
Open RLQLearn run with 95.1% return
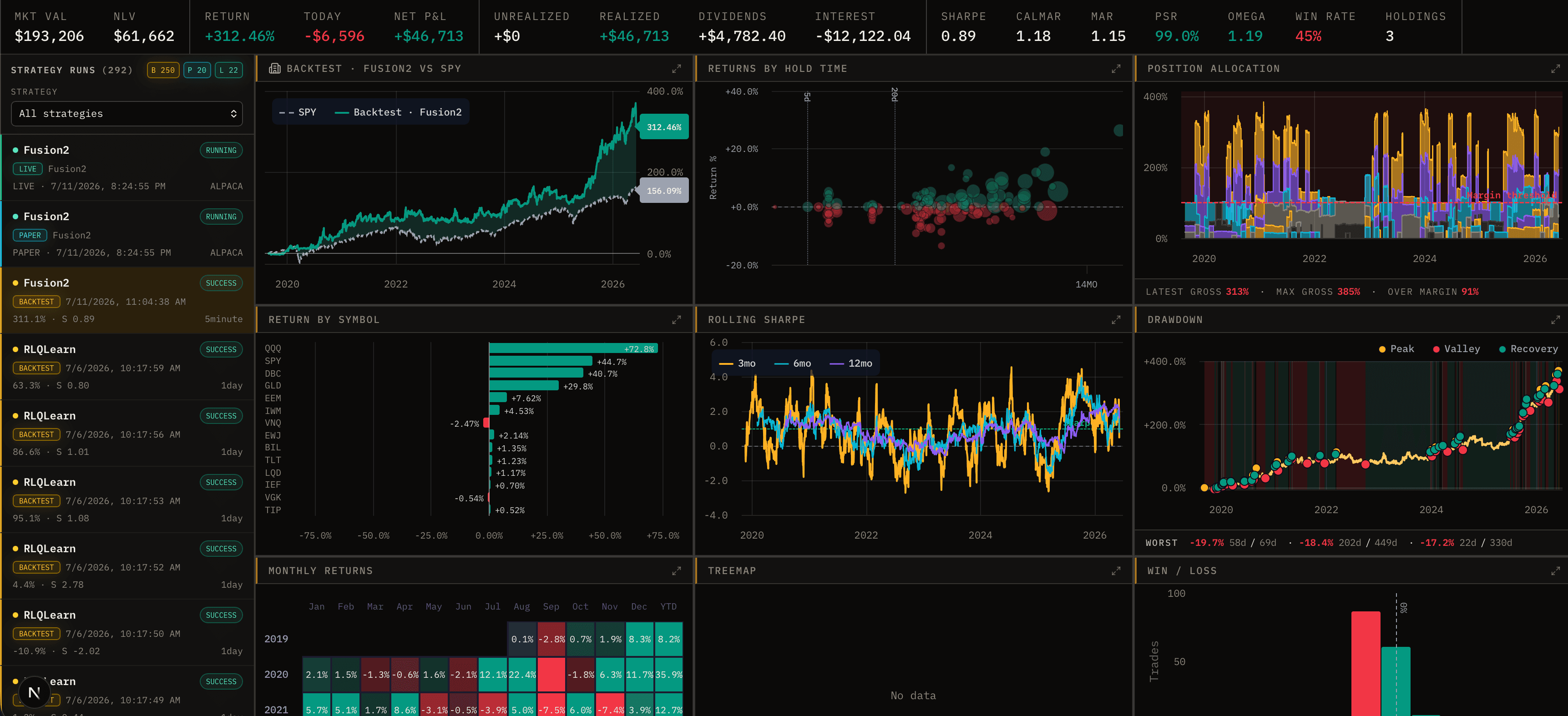tap(127, 499)
